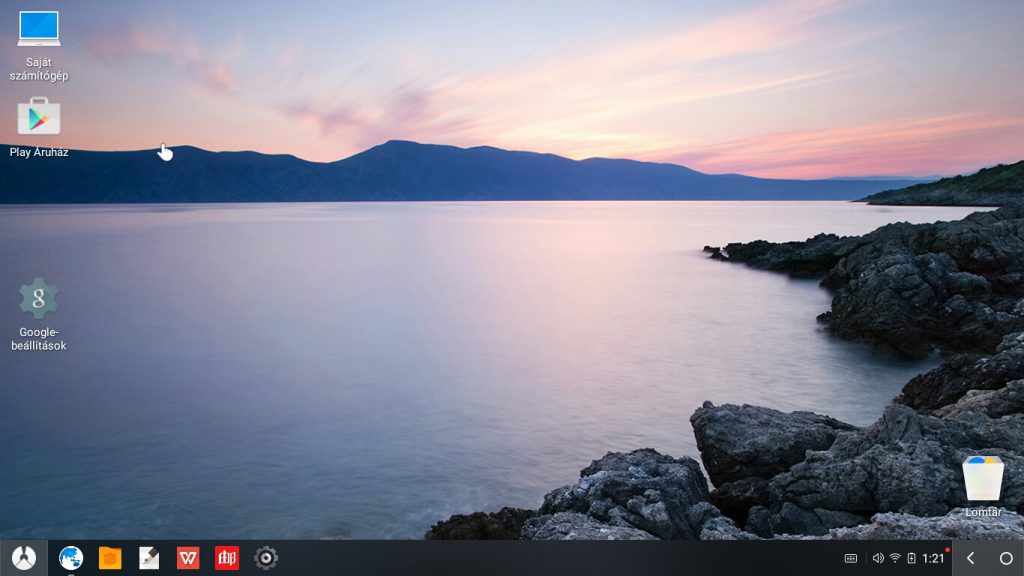Open the Wi-Fi network indicator
This screenshot has height=576, width=1024.
point(895,558)
